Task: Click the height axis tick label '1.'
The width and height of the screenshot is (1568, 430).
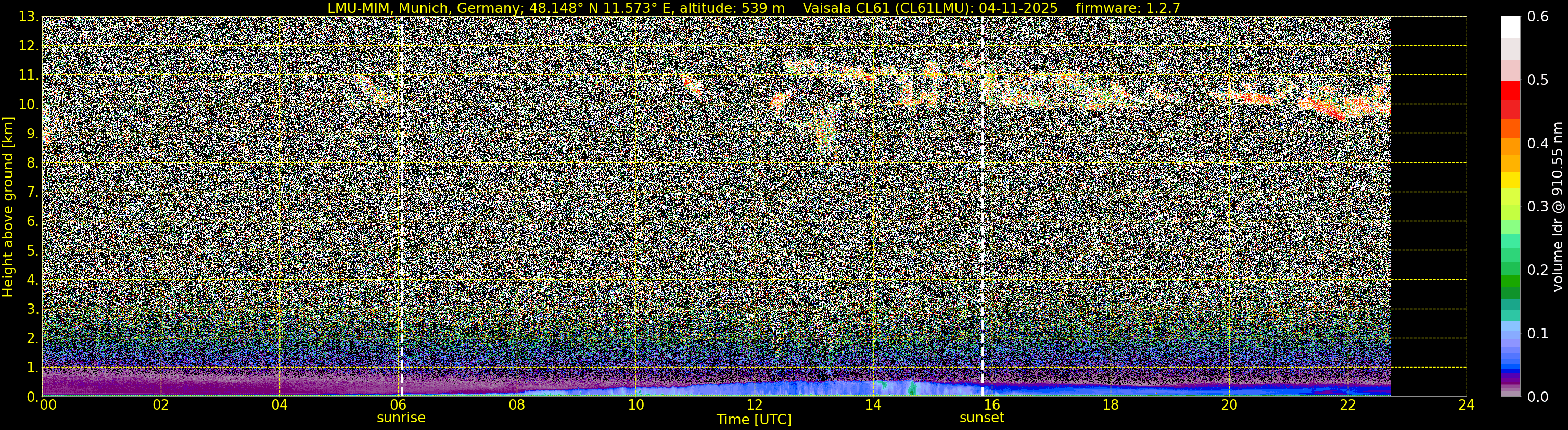Action: 32,368
